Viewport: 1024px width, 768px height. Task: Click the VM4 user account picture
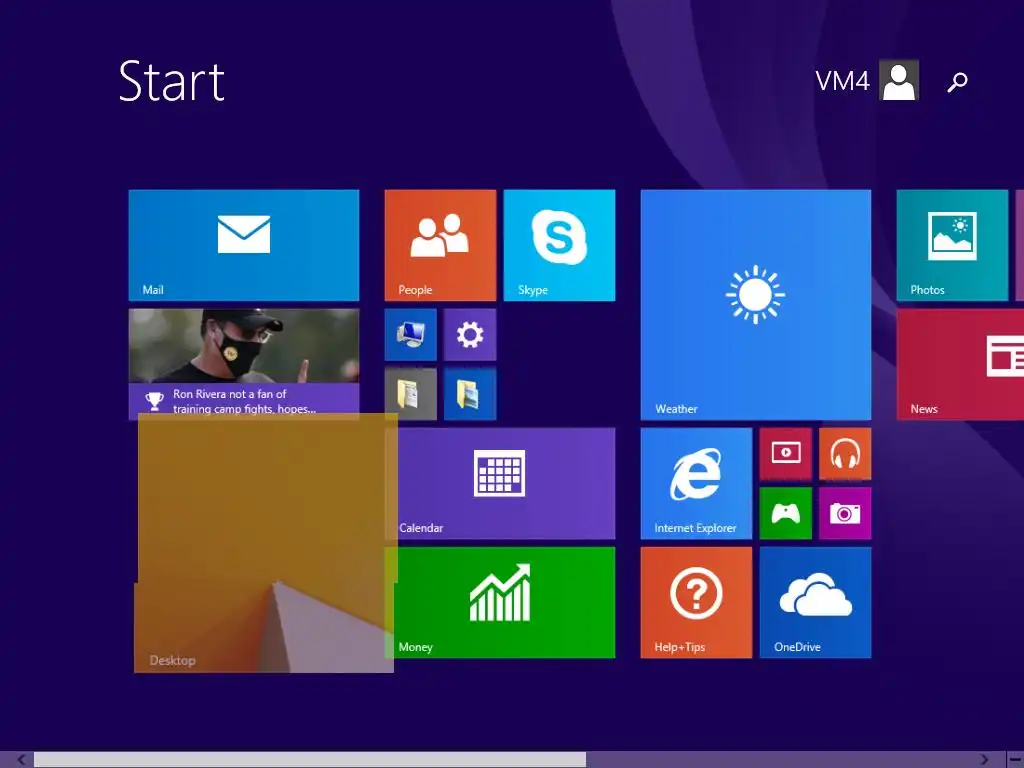click(899, 80)
